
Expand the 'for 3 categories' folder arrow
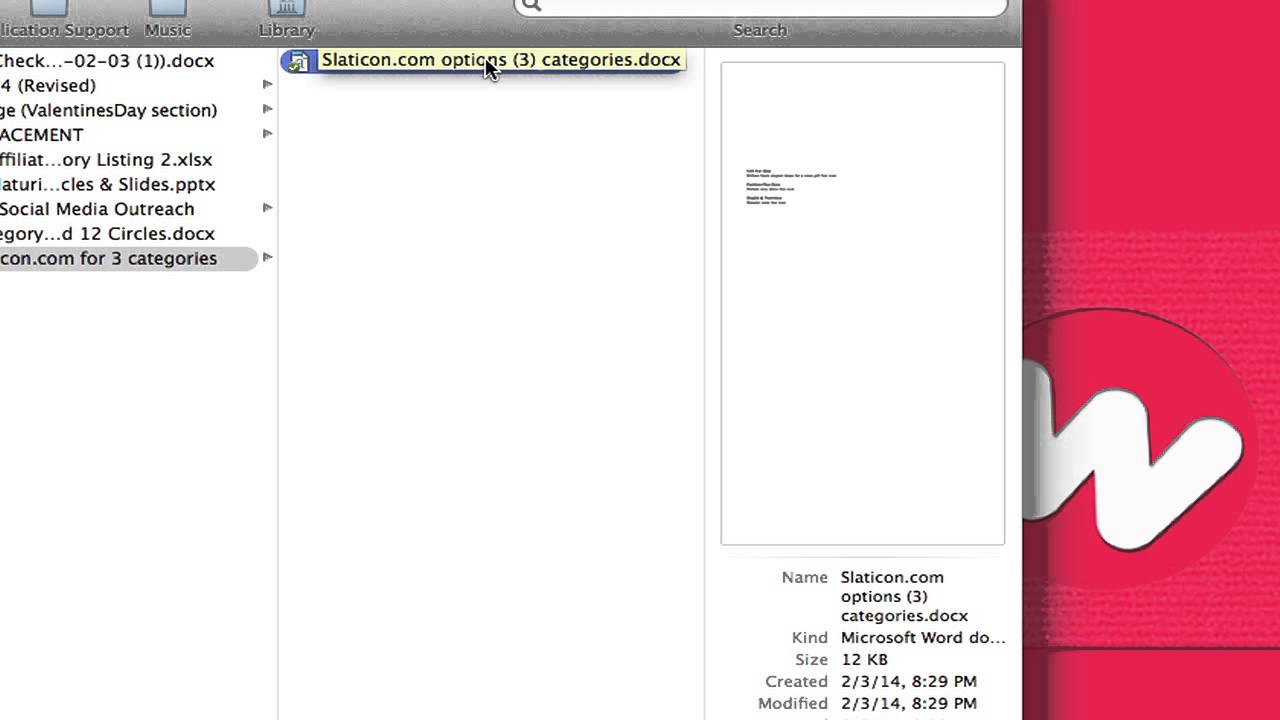tap(267, 257)
